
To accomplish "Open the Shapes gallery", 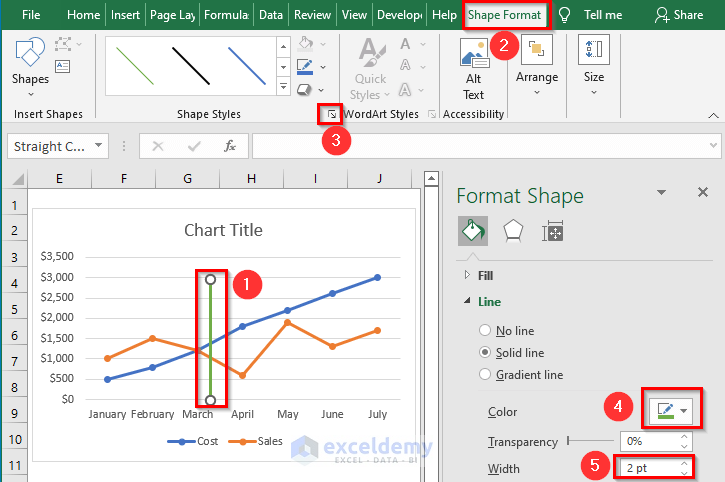I will click(30, 62).
